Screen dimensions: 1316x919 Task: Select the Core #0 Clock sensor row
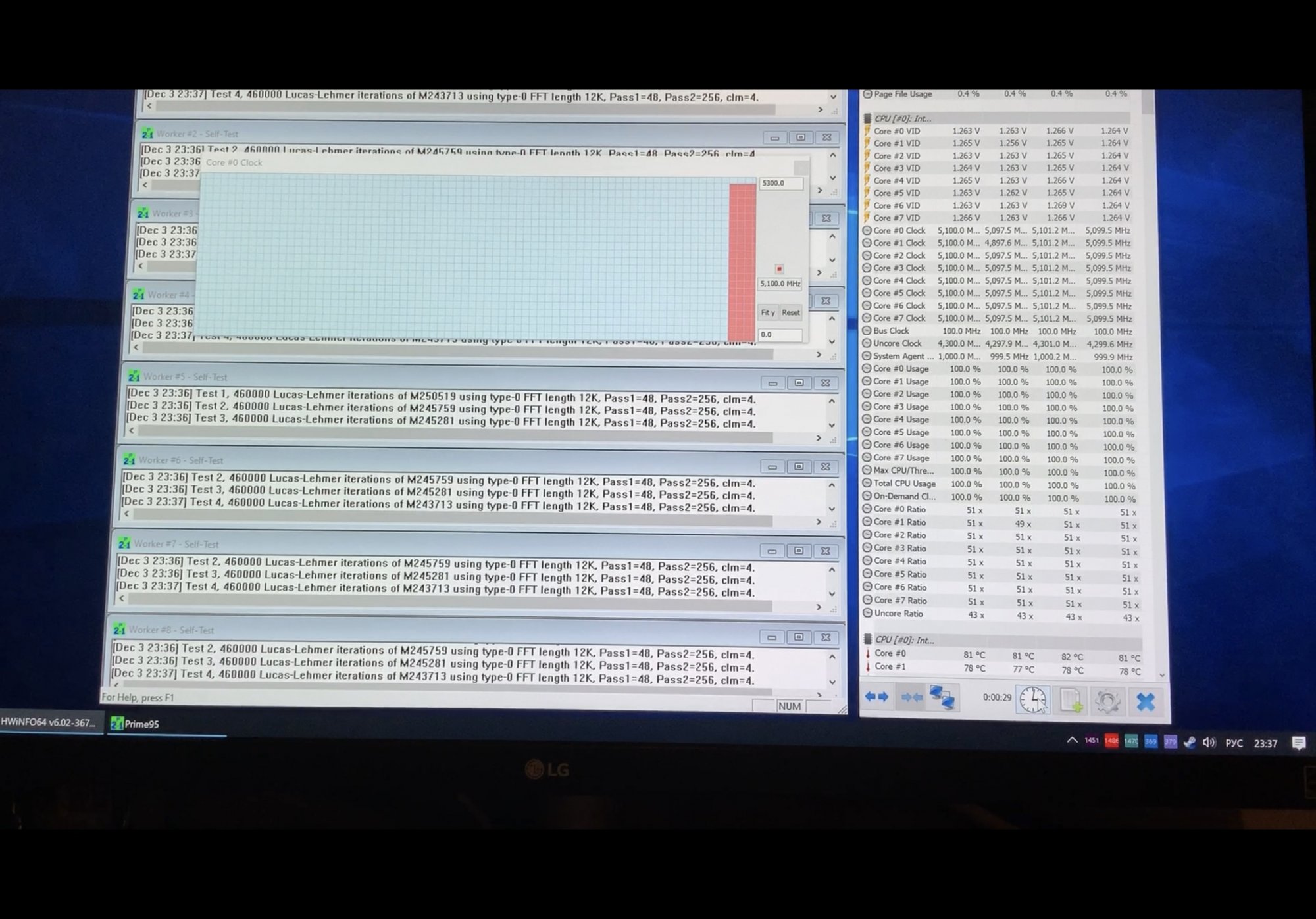tap(899, 231)
